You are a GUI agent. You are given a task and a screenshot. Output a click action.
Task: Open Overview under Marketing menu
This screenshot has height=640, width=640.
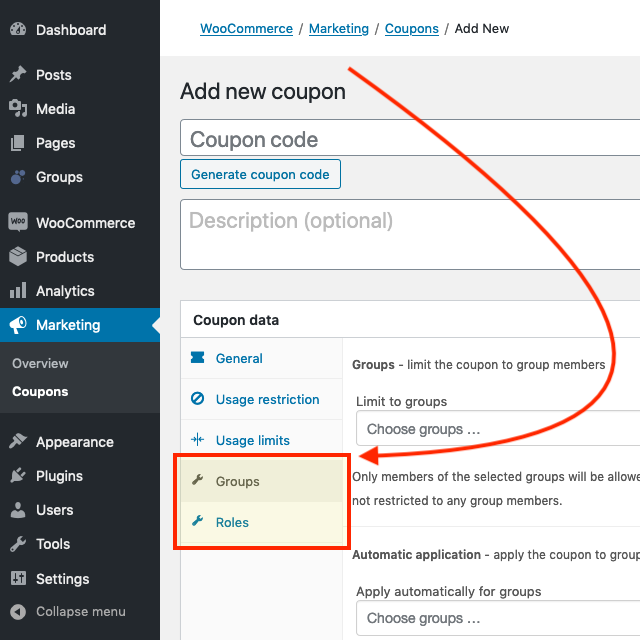40,363
